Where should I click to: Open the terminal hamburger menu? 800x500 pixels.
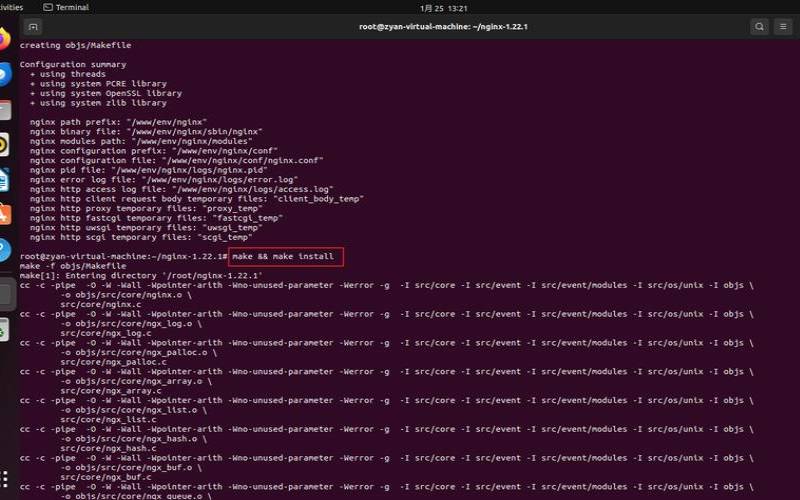785,27
